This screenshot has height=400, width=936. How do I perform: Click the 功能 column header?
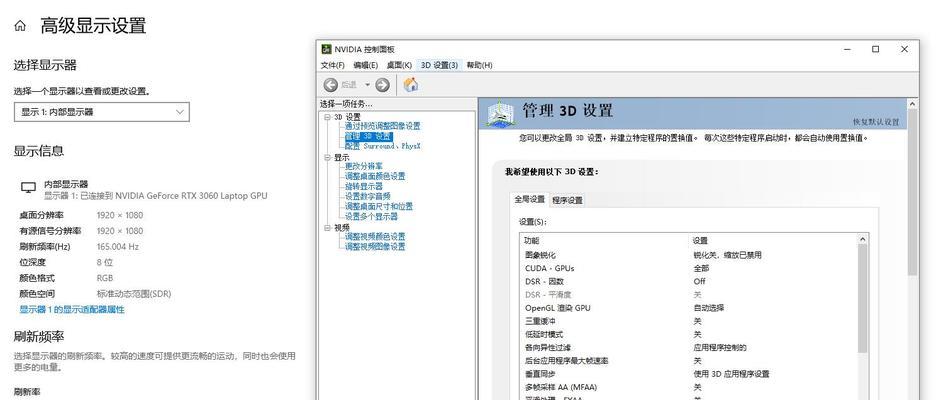click(x=531, y=240)
